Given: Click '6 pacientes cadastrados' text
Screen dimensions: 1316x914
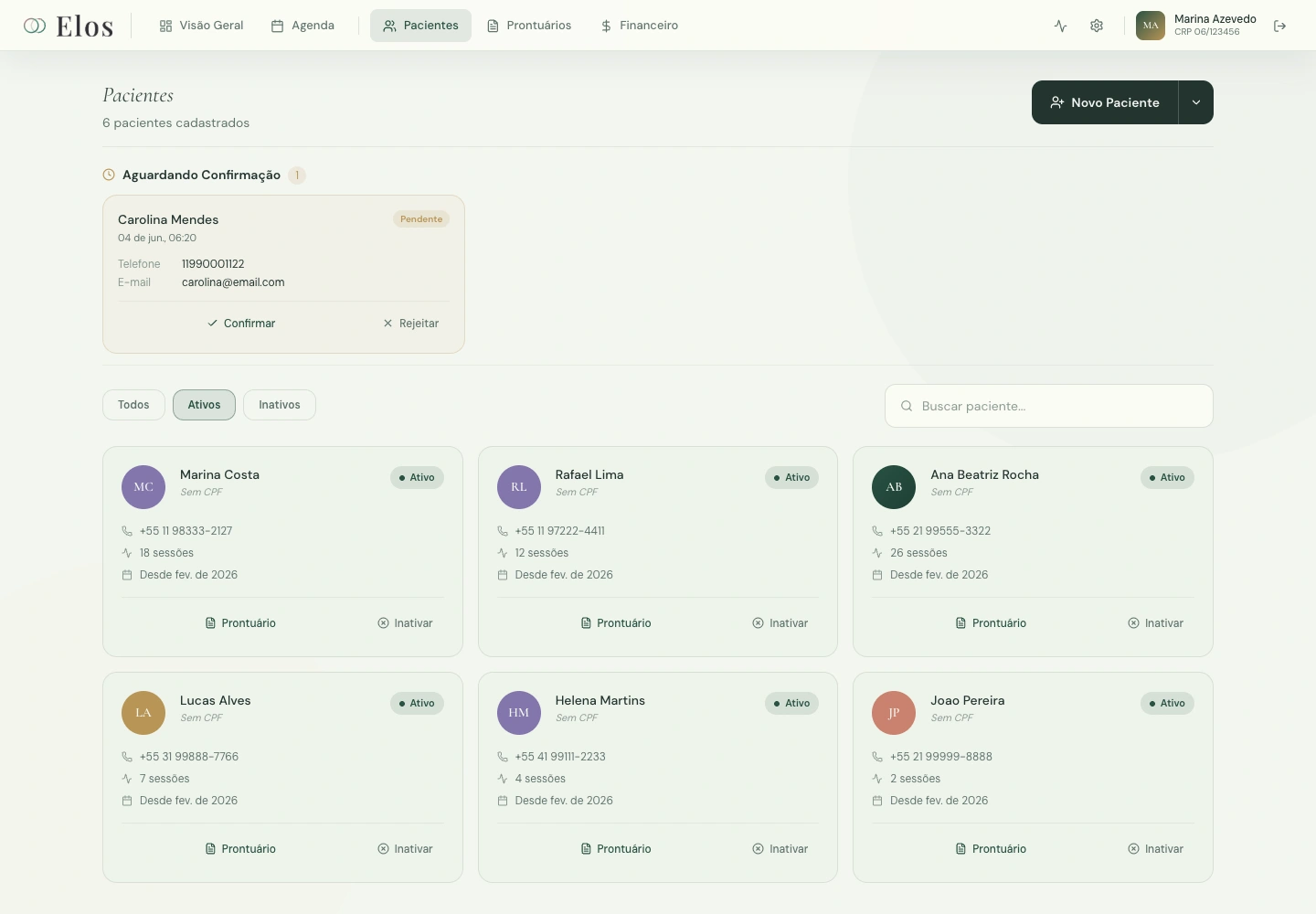Looking at the screenshot, I should [175, 122].
